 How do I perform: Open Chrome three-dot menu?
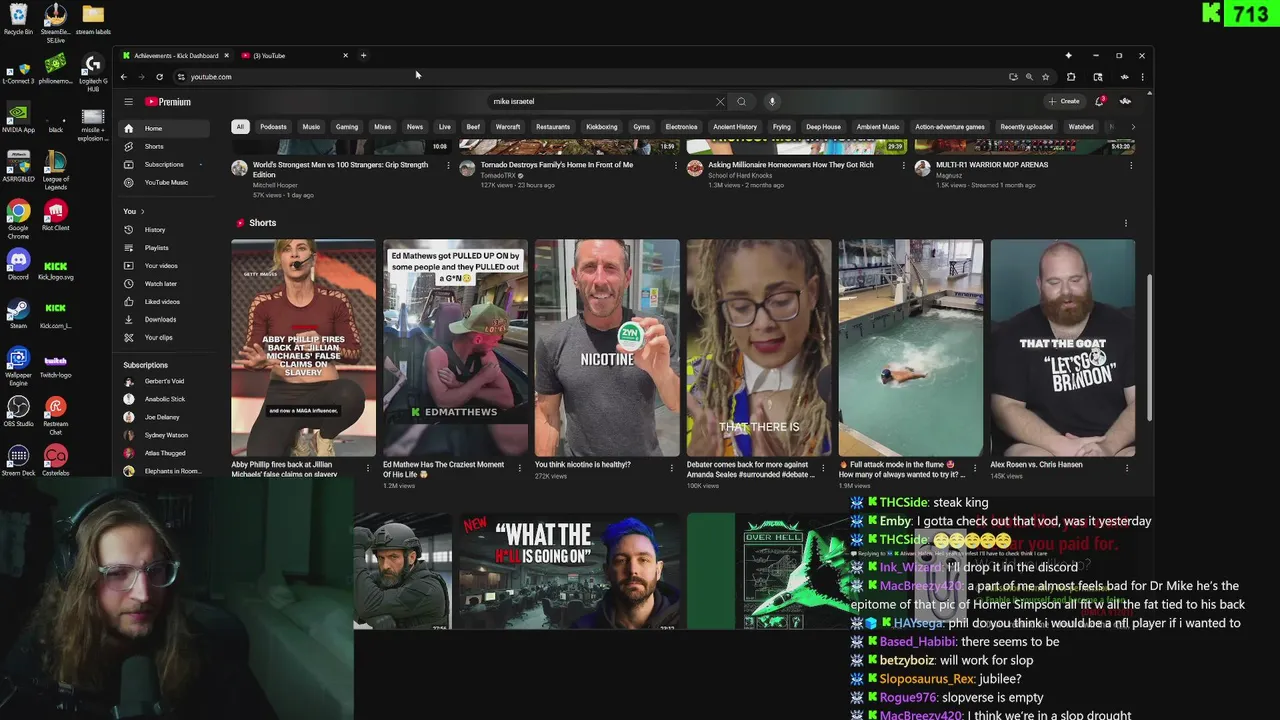(x=1142, y=77)
